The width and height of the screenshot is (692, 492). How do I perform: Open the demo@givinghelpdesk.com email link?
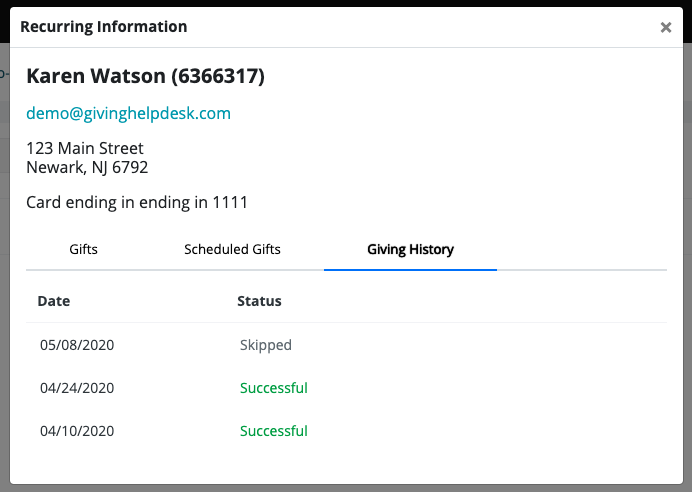128,113
